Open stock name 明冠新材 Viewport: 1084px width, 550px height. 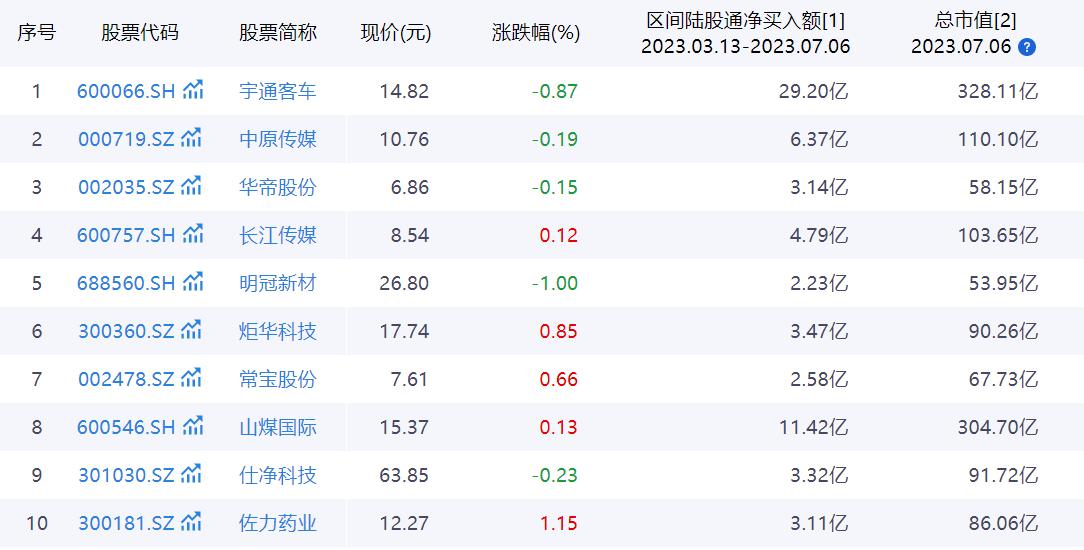(278, 283)
